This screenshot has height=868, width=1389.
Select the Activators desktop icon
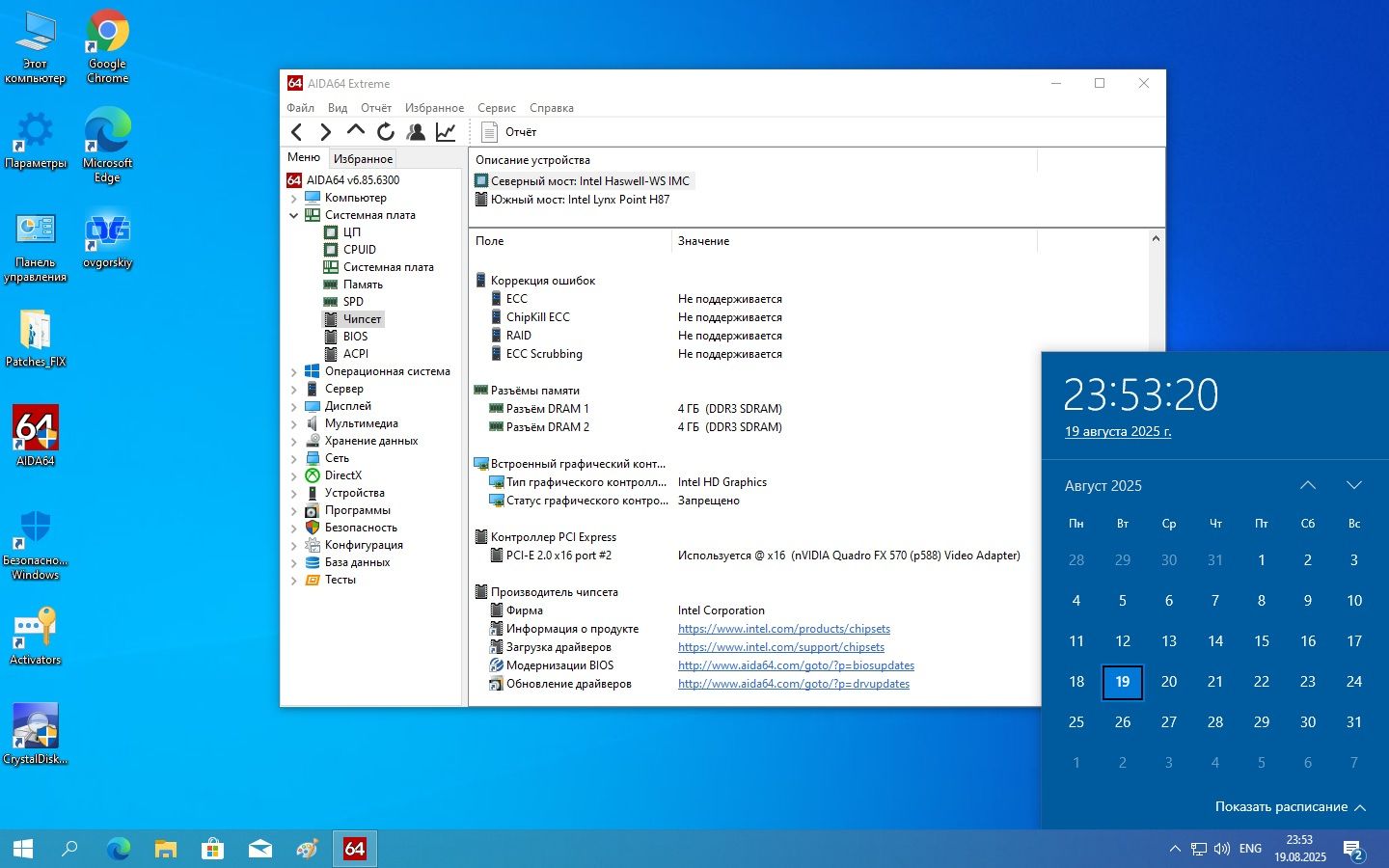36,637
